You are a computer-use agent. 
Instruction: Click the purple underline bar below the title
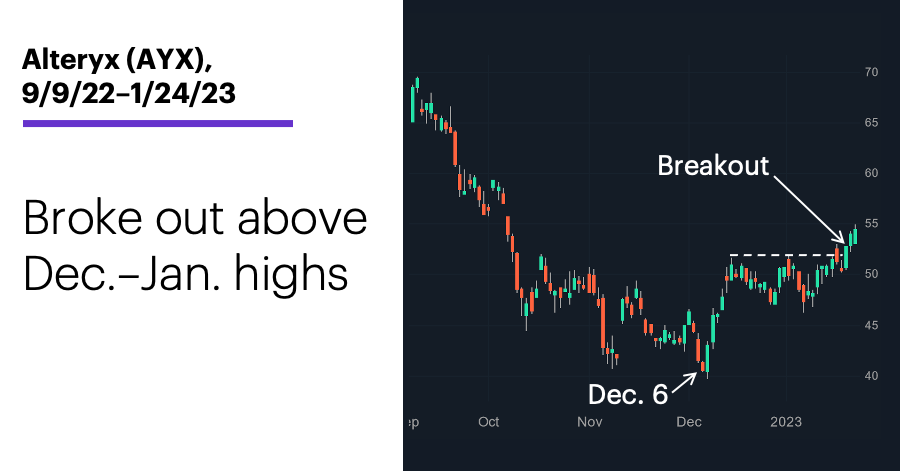click(x=158, y=123)
